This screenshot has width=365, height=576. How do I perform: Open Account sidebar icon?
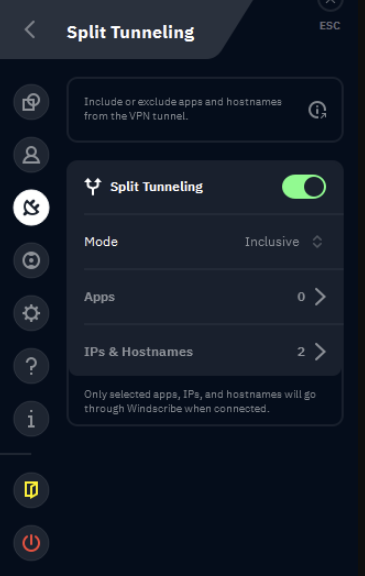31,155
